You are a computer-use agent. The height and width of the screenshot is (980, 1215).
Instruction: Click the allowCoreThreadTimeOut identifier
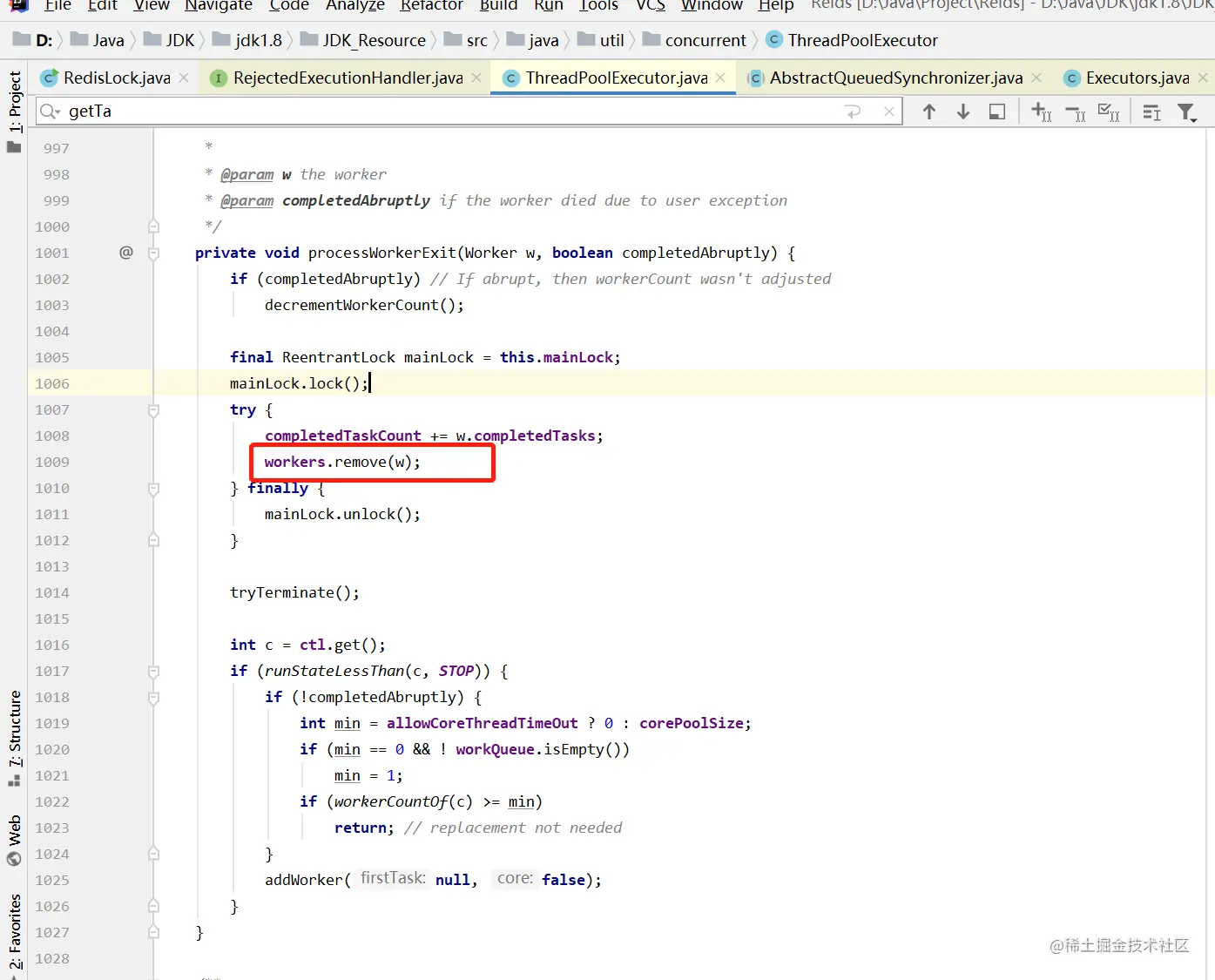click(482, 723)
